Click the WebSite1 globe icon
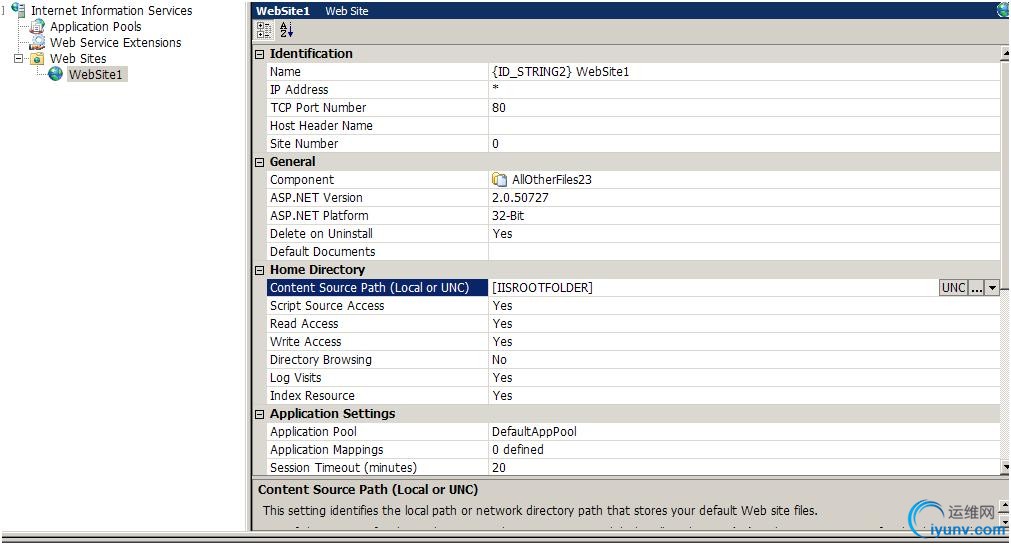The height and width of the screenshot is (546, 1011). tap(55, 74)
